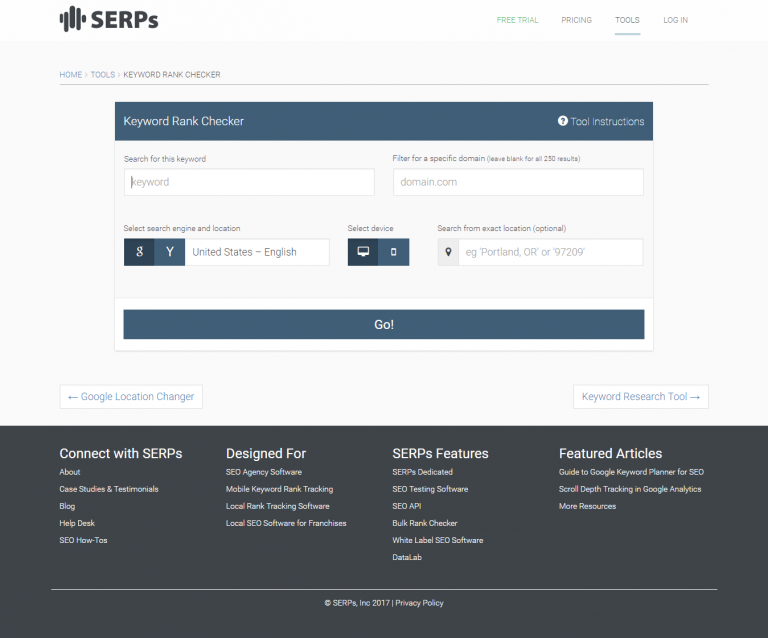Choose mobile device icon
The width and height of the screenshot is (768, 638).
(393, 252)
